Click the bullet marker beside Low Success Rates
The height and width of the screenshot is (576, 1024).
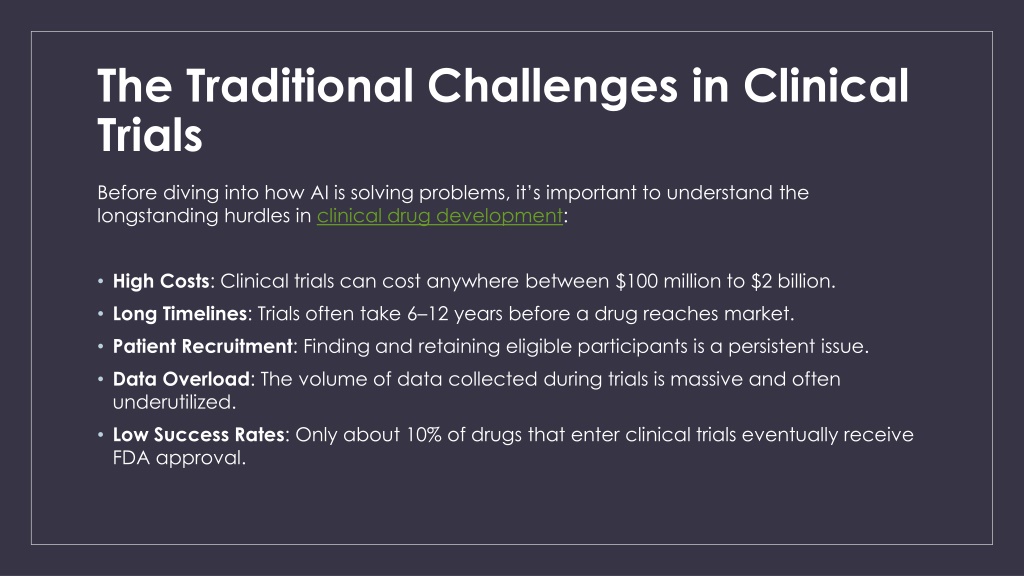[101, 435]
